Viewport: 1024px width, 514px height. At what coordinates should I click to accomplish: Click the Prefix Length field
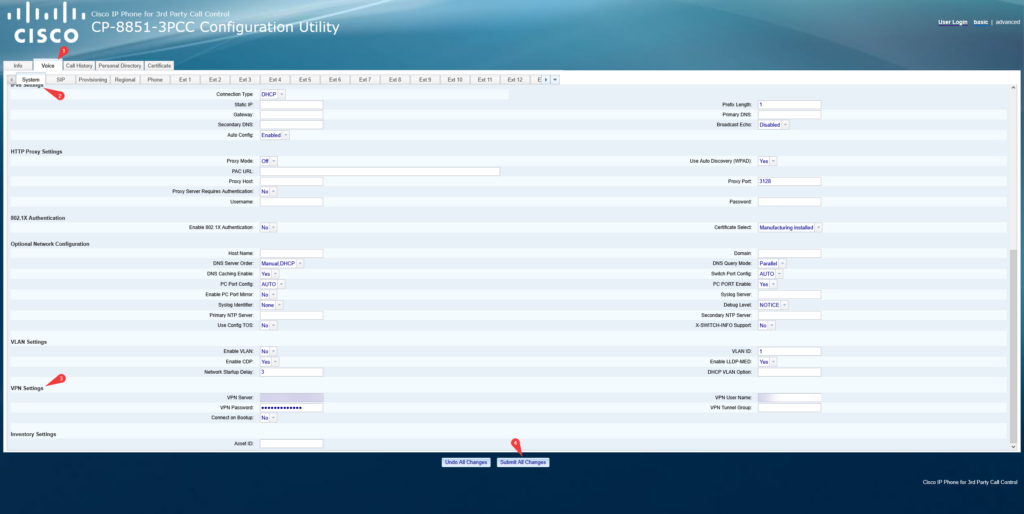[x=790, y=104]
